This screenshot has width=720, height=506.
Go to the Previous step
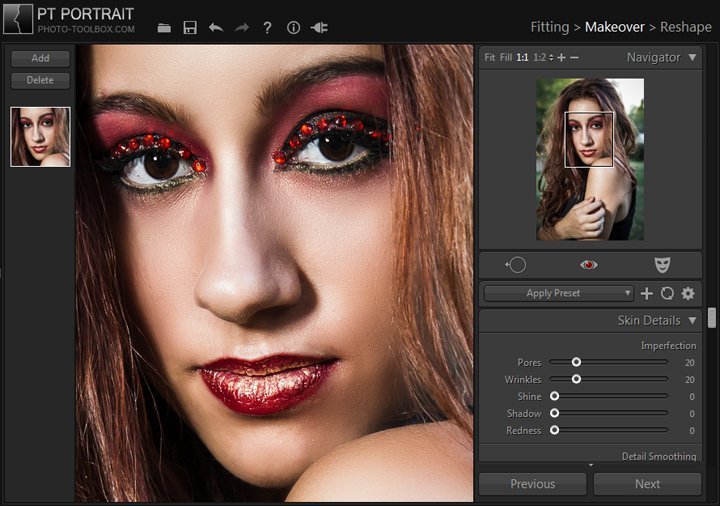click(533, 484)
